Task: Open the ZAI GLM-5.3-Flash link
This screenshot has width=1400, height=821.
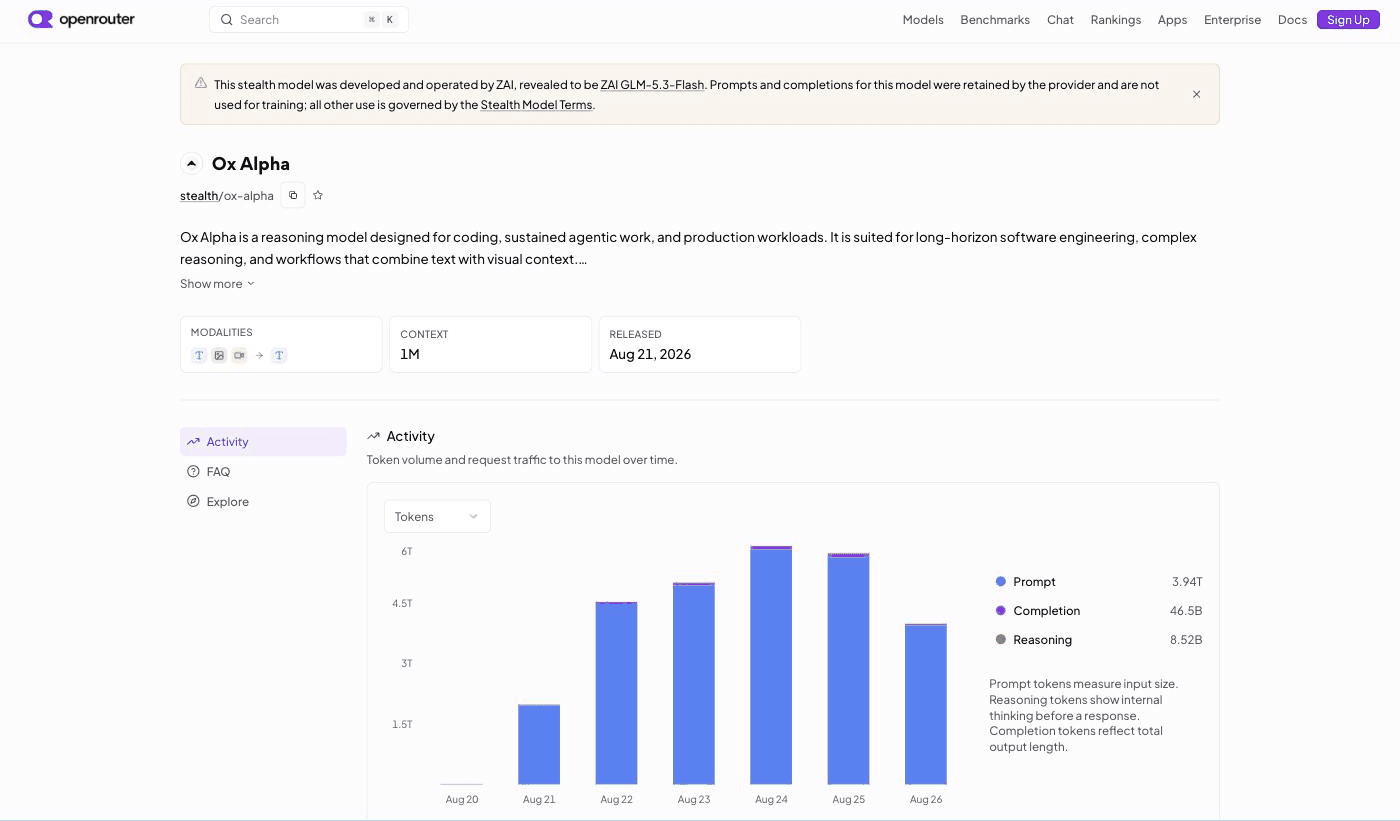Action: (652, 85)
